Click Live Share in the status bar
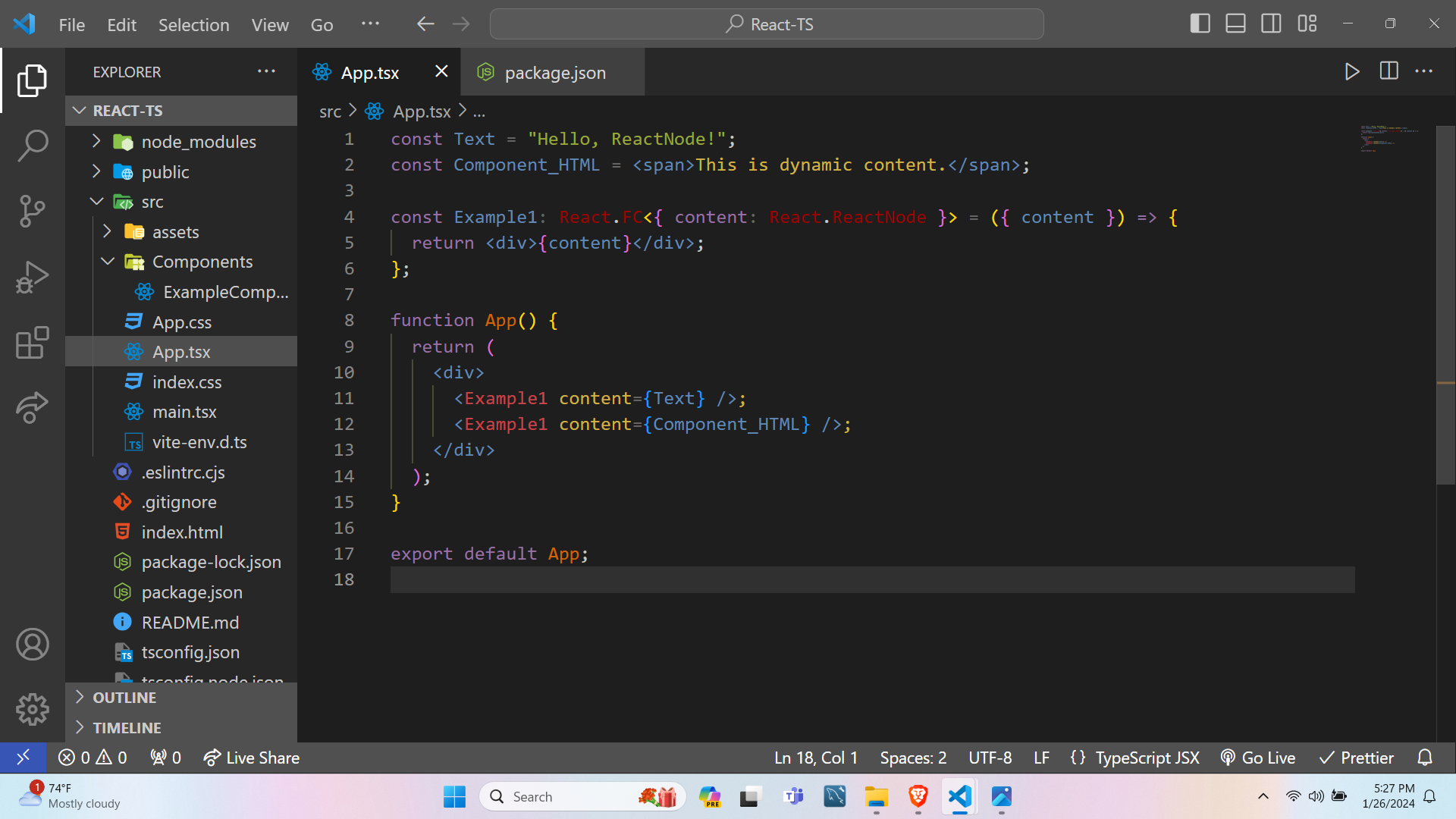The width and height of the screenshot is (1456, 819). pyautogui.click(x=252, y=758)
